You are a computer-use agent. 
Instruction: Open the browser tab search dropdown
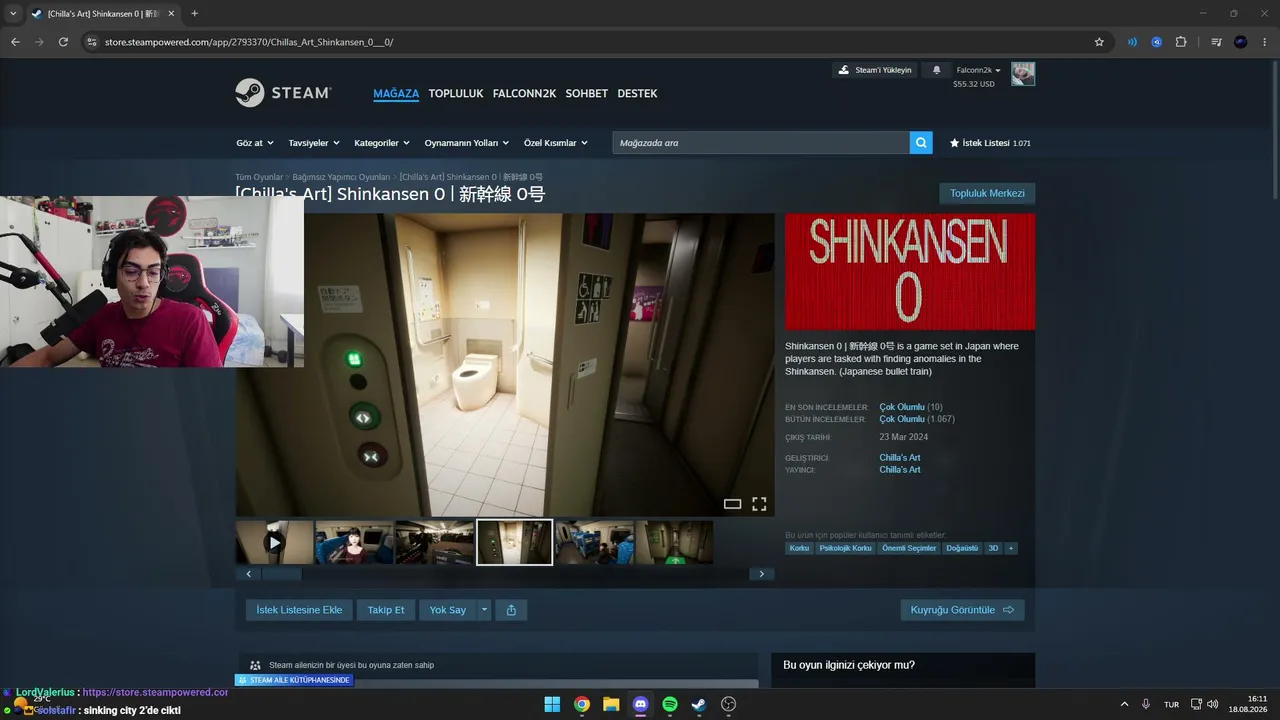(13, 14)
